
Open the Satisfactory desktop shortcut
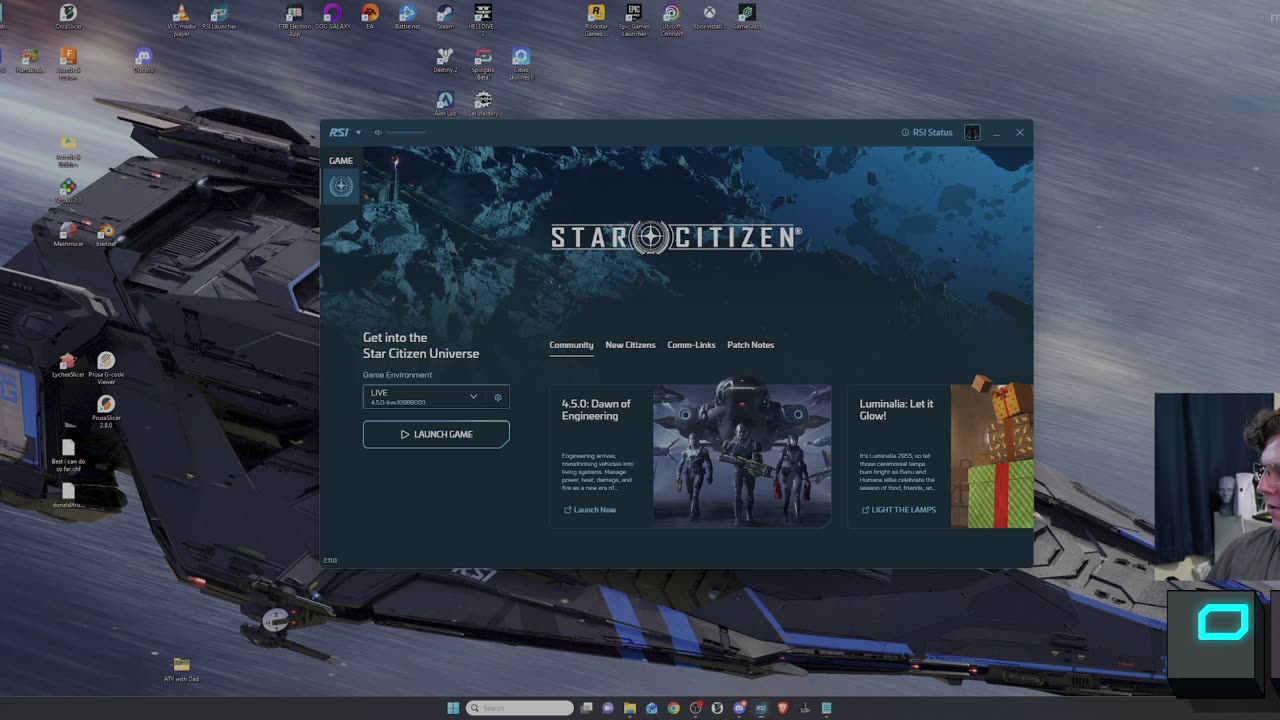[483, 103]
